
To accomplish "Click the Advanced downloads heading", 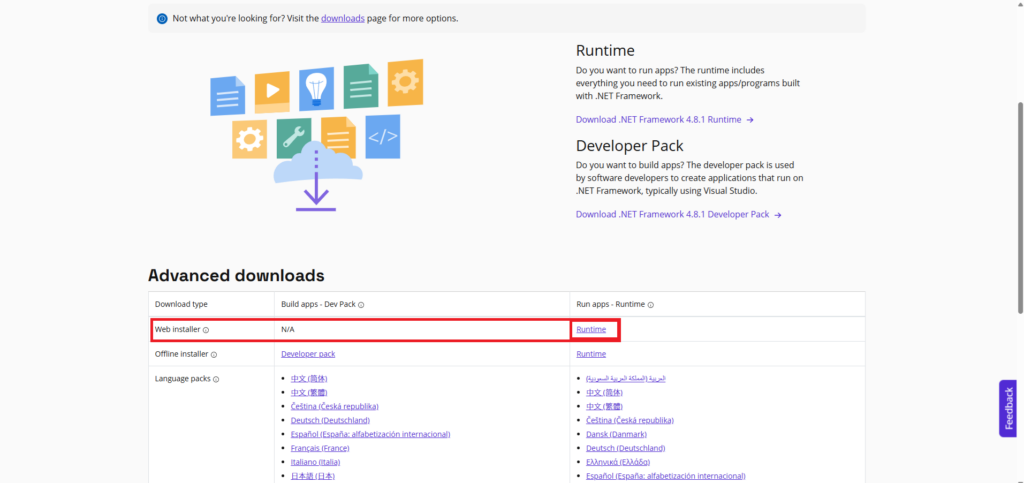I will [236, 275].
